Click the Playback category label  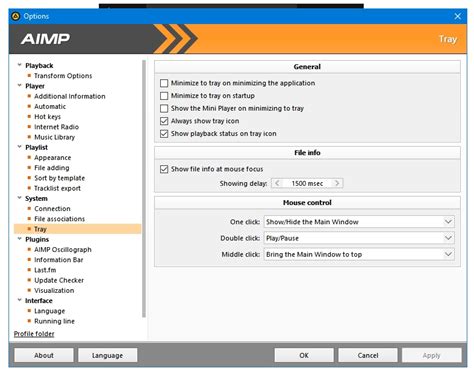click(39, 65)
